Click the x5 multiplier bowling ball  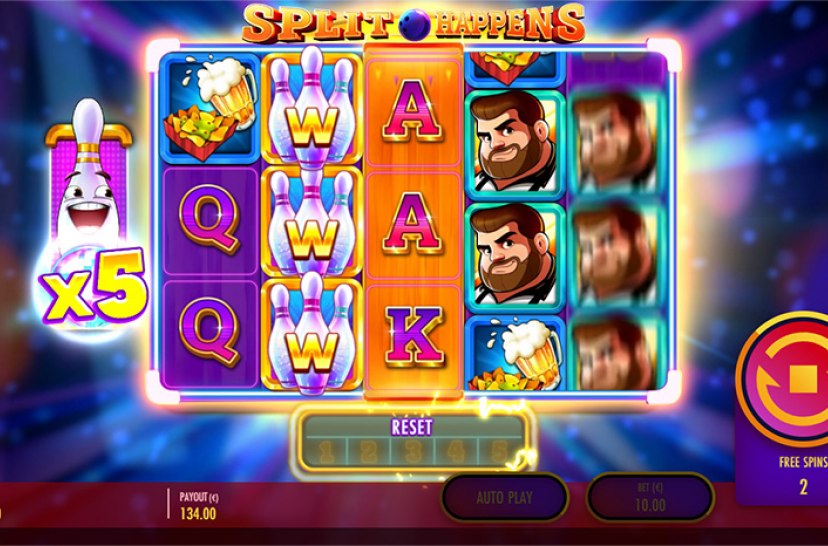(92, 288)
